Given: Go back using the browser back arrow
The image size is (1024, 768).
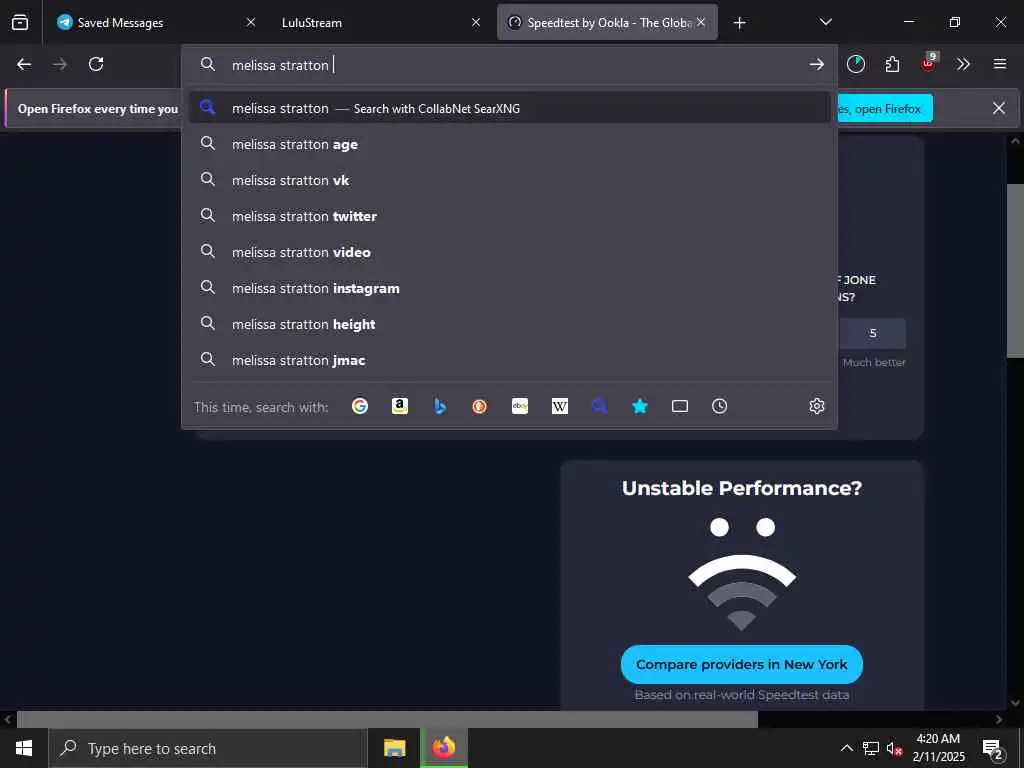Looking at the screenshot, I should 24,64.
